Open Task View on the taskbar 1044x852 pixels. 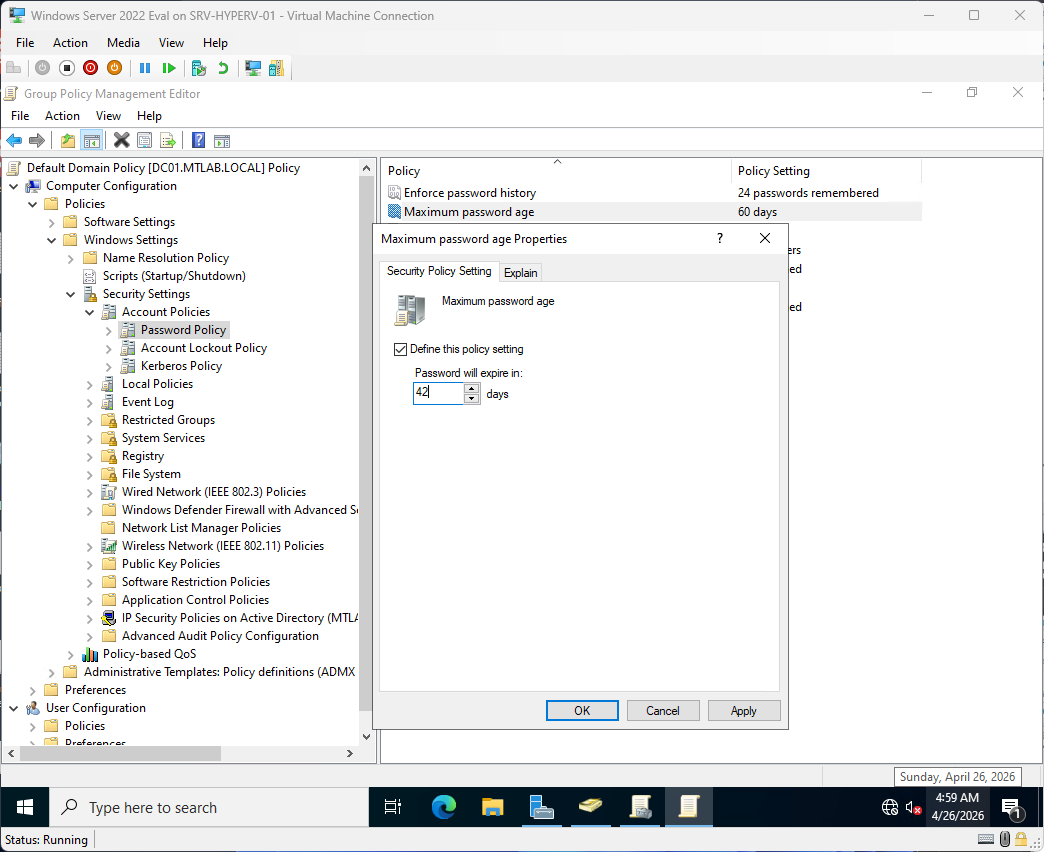[x=393, y=807]
